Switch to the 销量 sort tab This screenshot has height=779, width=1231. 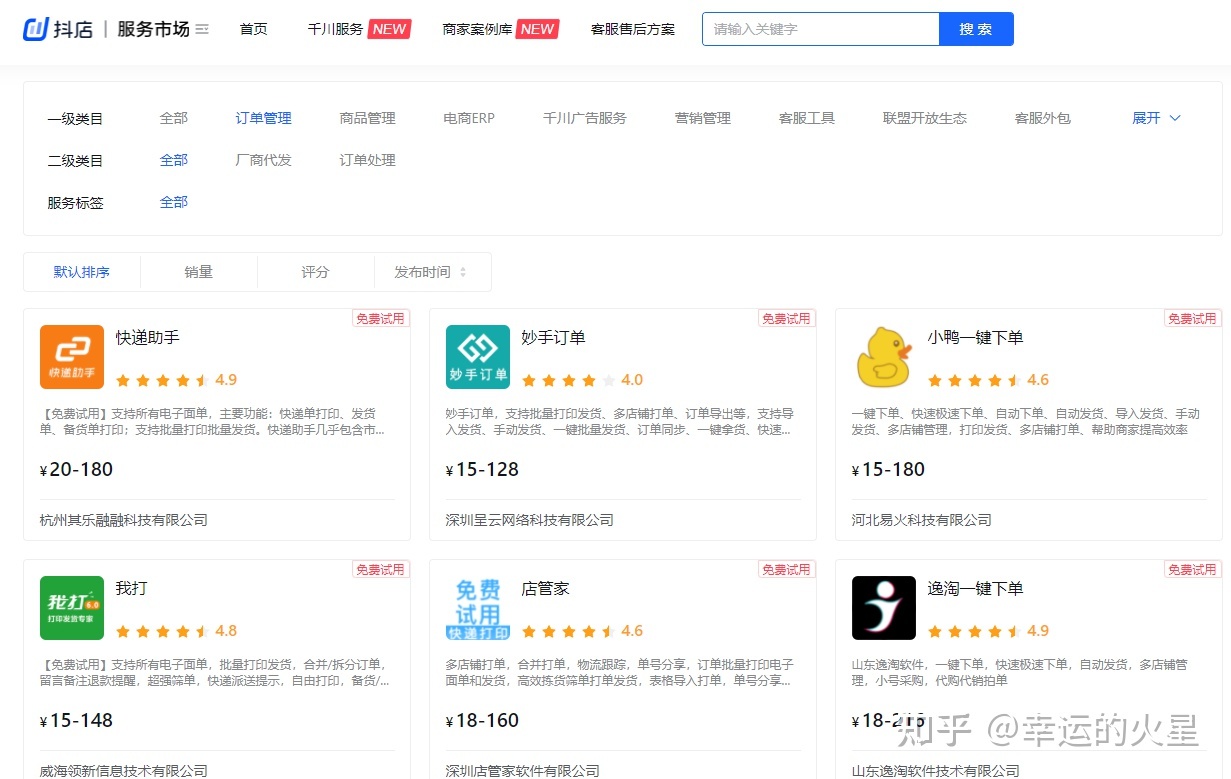pos(198,271)
